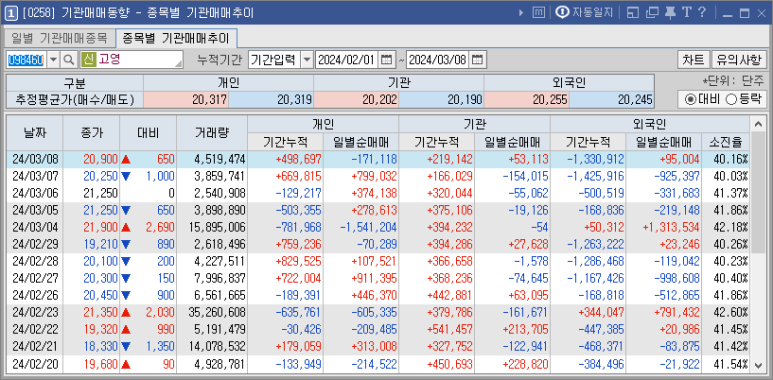Click the end date field 2024/03/08

click(x=438, y=60)
